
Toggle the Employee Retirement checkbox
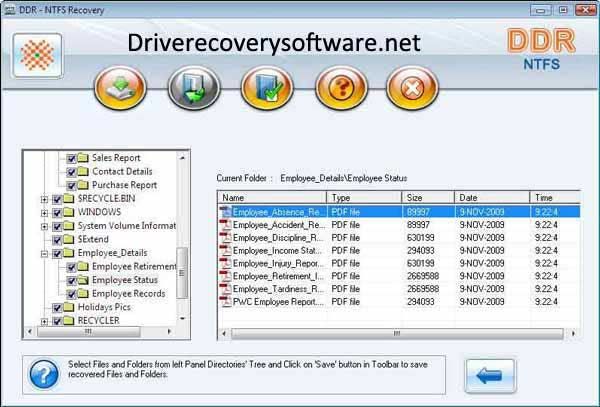[71, 267]
